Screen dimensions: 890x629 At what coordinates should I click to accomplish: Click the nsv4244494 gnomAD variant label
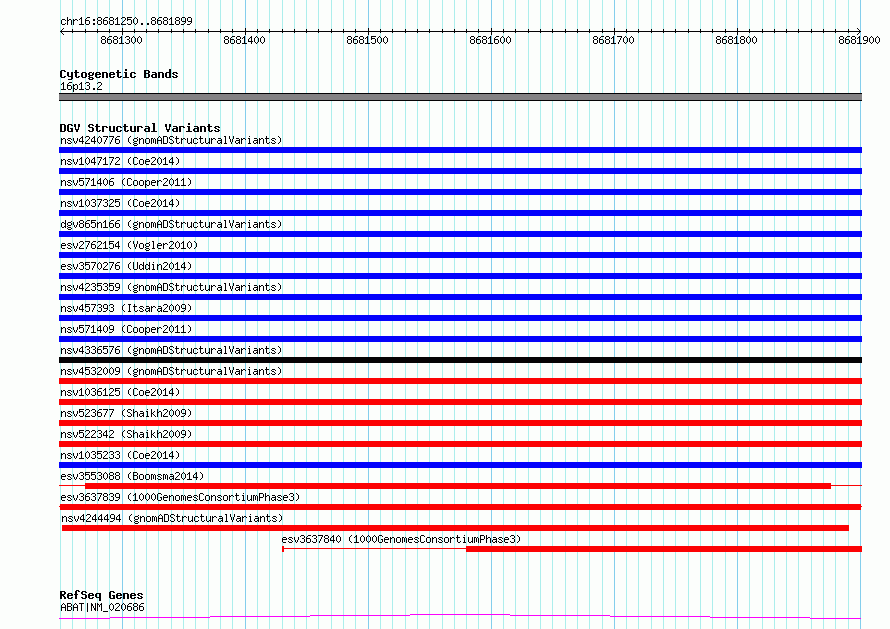point(172,518)
